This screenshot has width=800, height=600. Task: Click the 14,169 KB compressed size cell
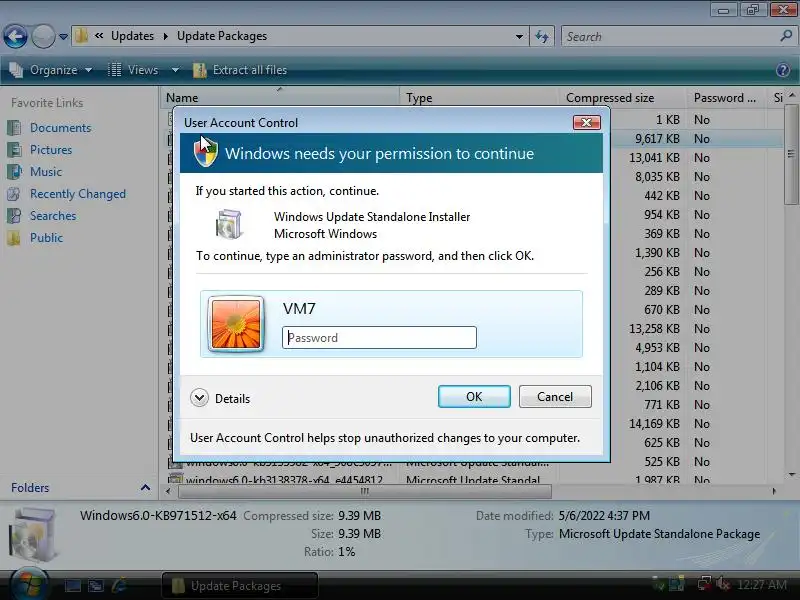(654, 423)
